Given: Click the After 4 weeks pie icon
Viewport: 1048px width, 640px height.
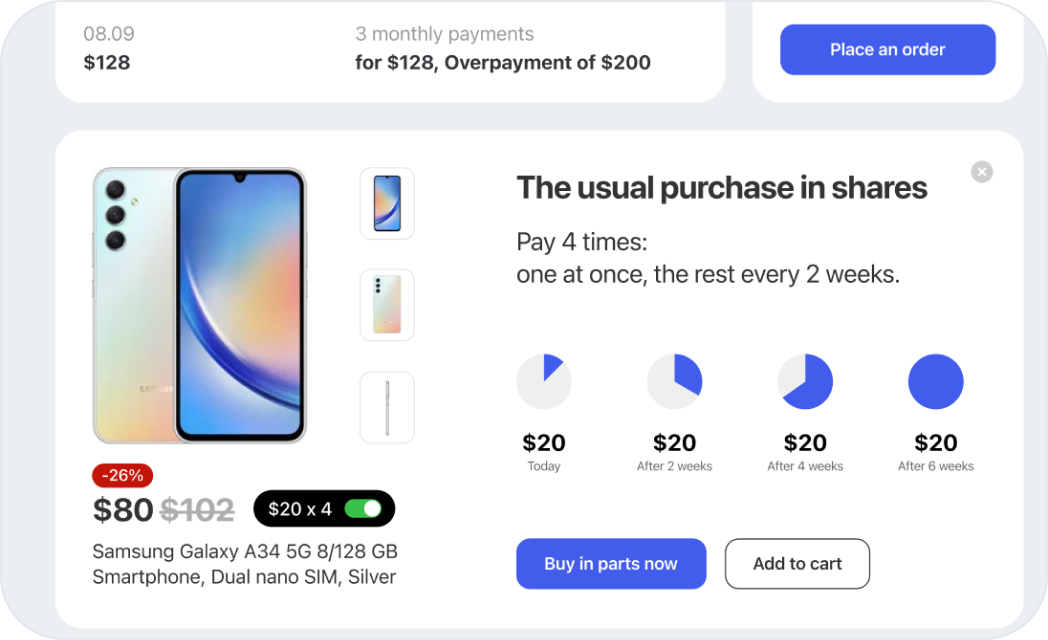Looking at the screenshot, I should pyautogui.click(x=805, y=381).
